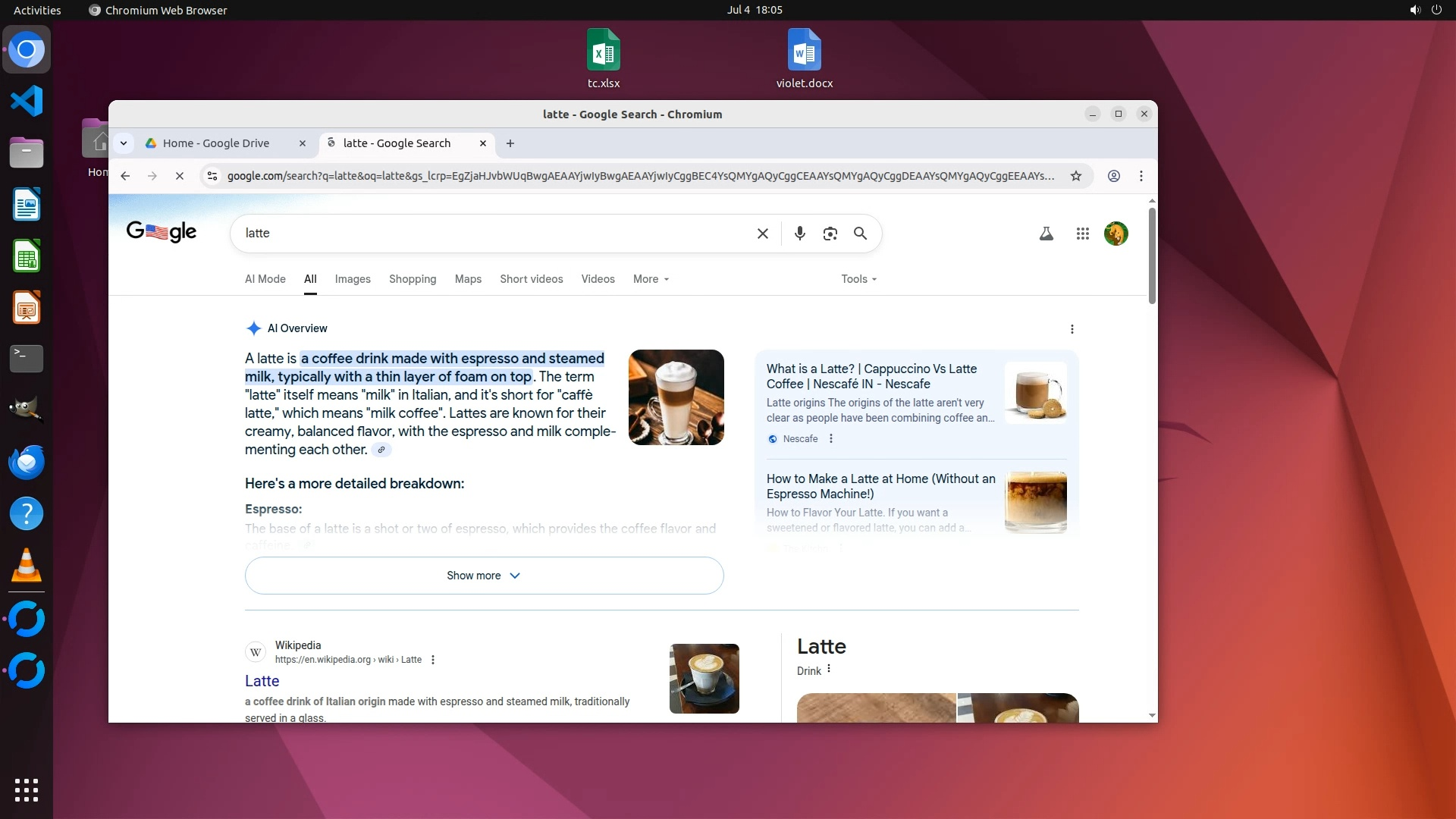Switch to Home - Google Drive tab
Viewport: 1456px width, 819px height.
tap(216, 143)
